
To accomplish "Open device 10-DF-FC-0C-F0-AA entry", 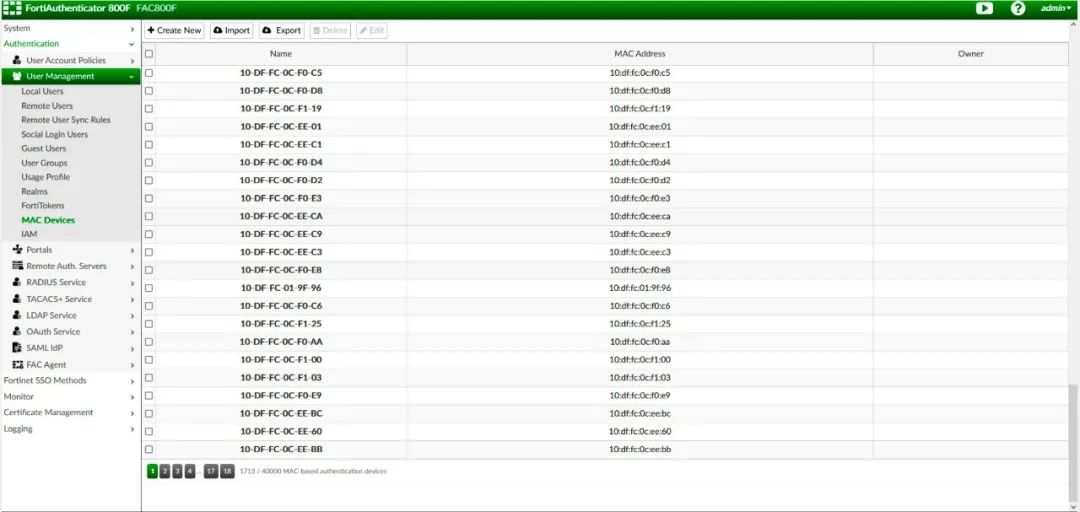I will pyautogui.click(x=281, y=342).
